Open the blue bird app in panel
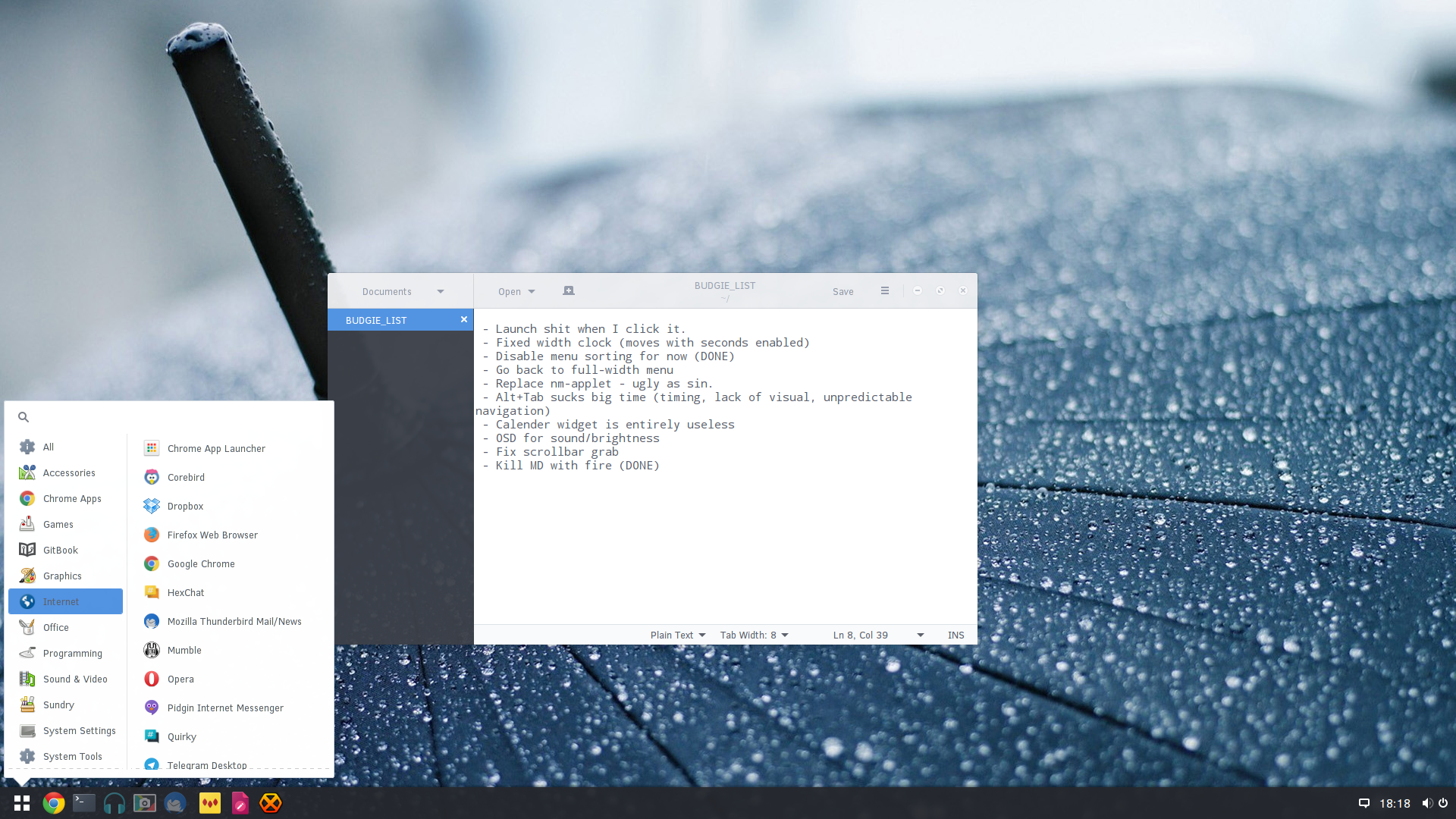 point(175,803)
